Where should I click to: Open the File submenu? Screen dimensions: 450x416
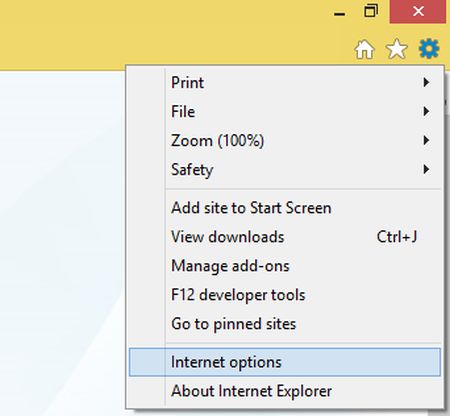pyautogui.click(x=285, y=111)
